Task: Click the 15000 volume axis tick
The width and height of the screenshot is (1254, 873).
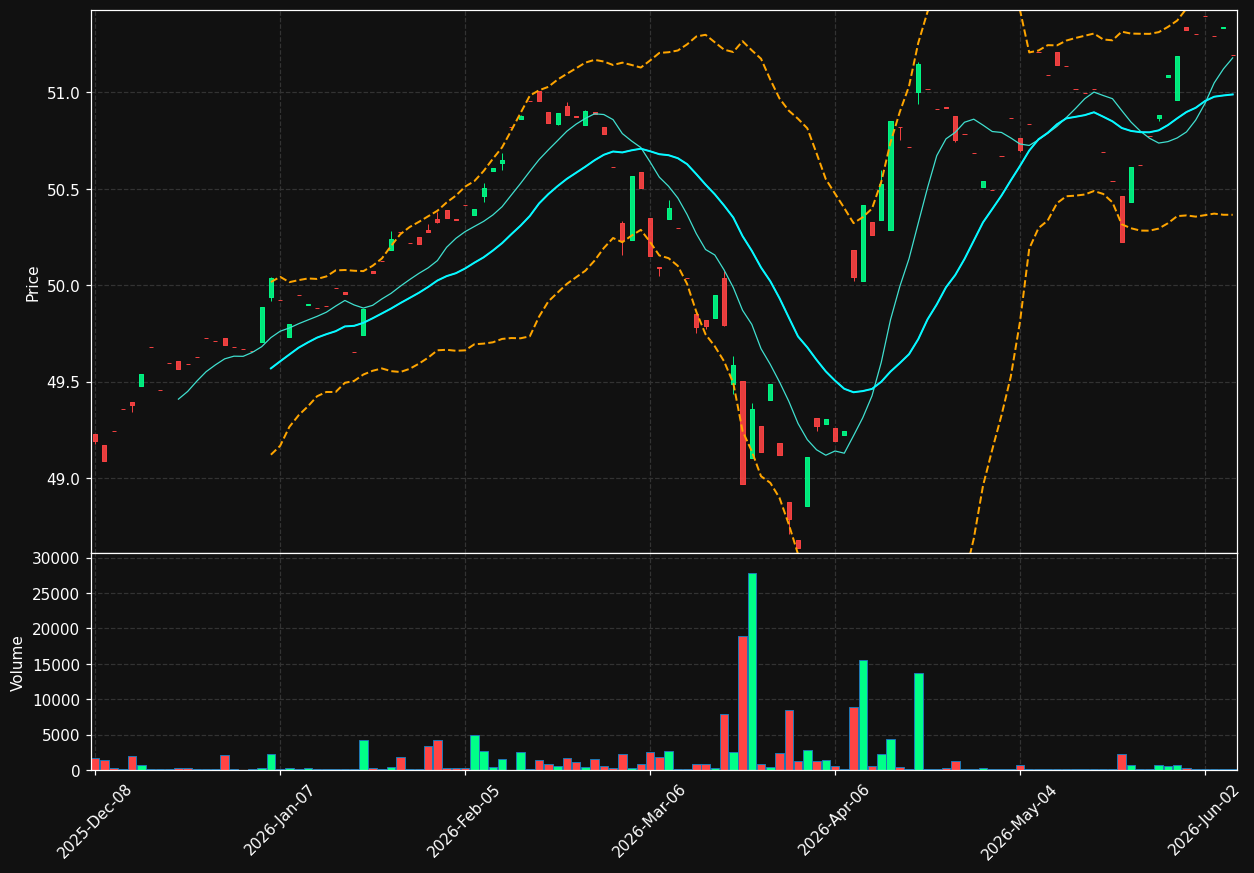Action: coord(58,665)
